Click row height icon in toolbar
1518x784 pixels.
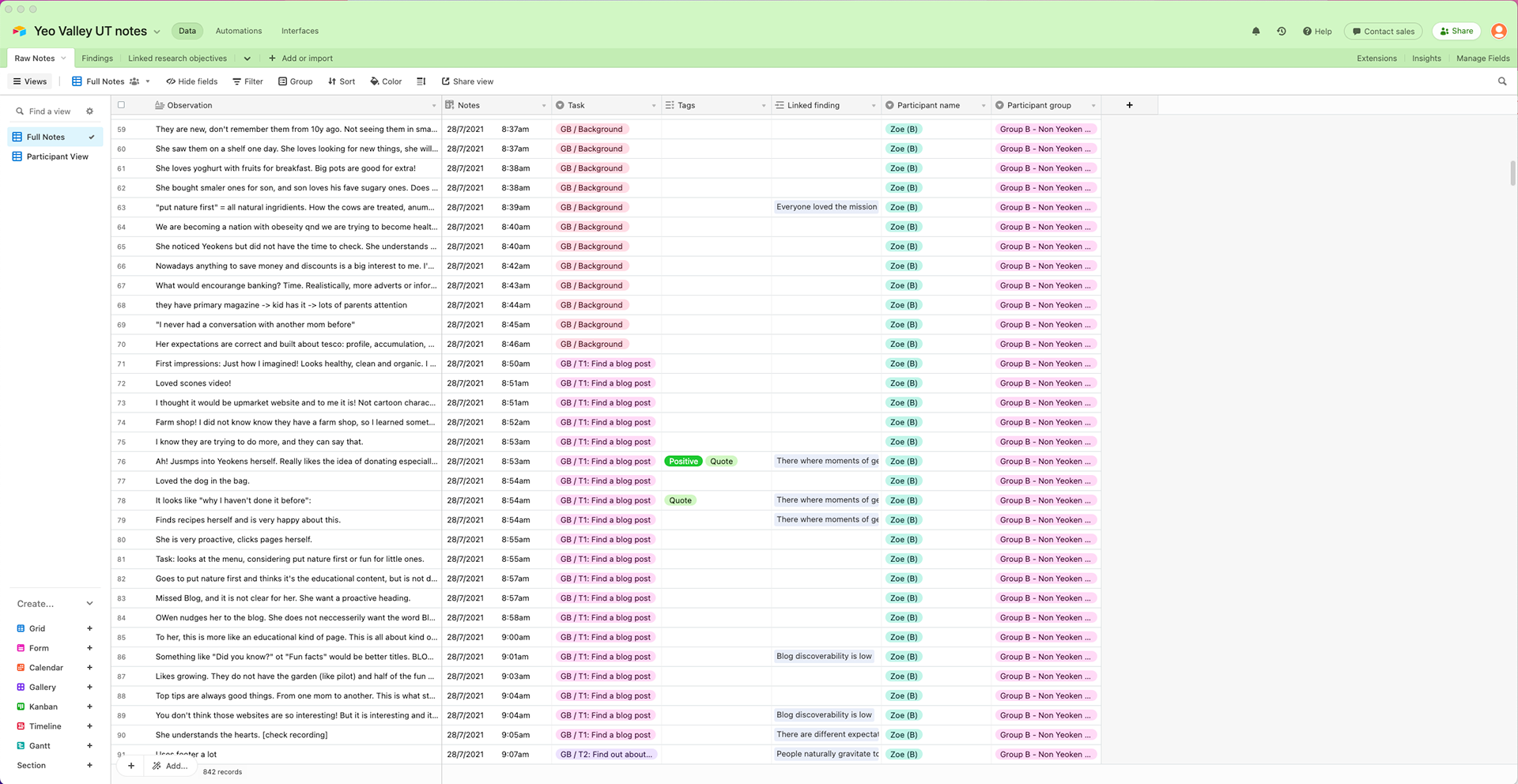pos(421,81)
